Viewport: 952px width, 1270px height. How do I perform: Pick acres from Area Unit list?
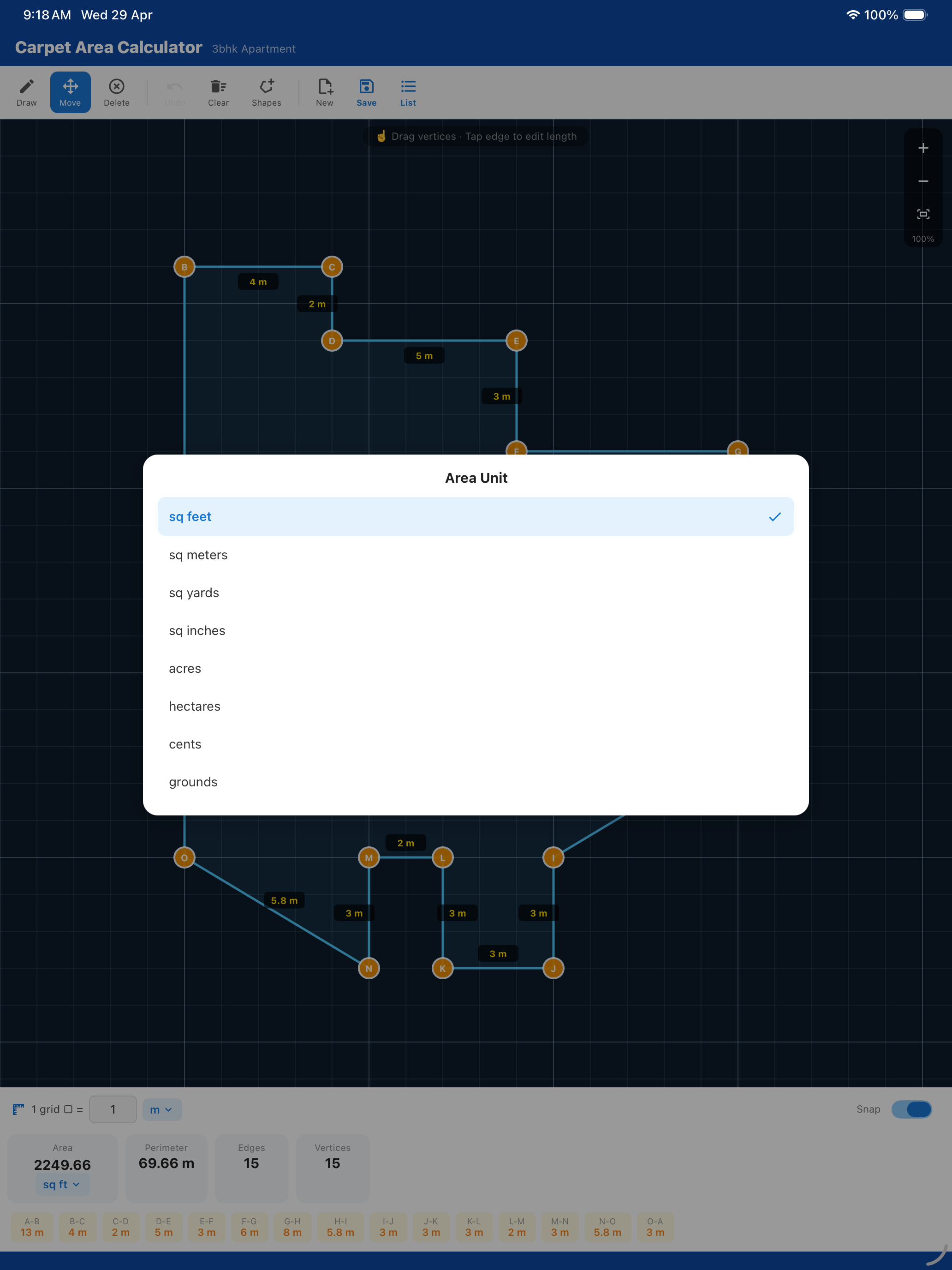tap(476, 668)
